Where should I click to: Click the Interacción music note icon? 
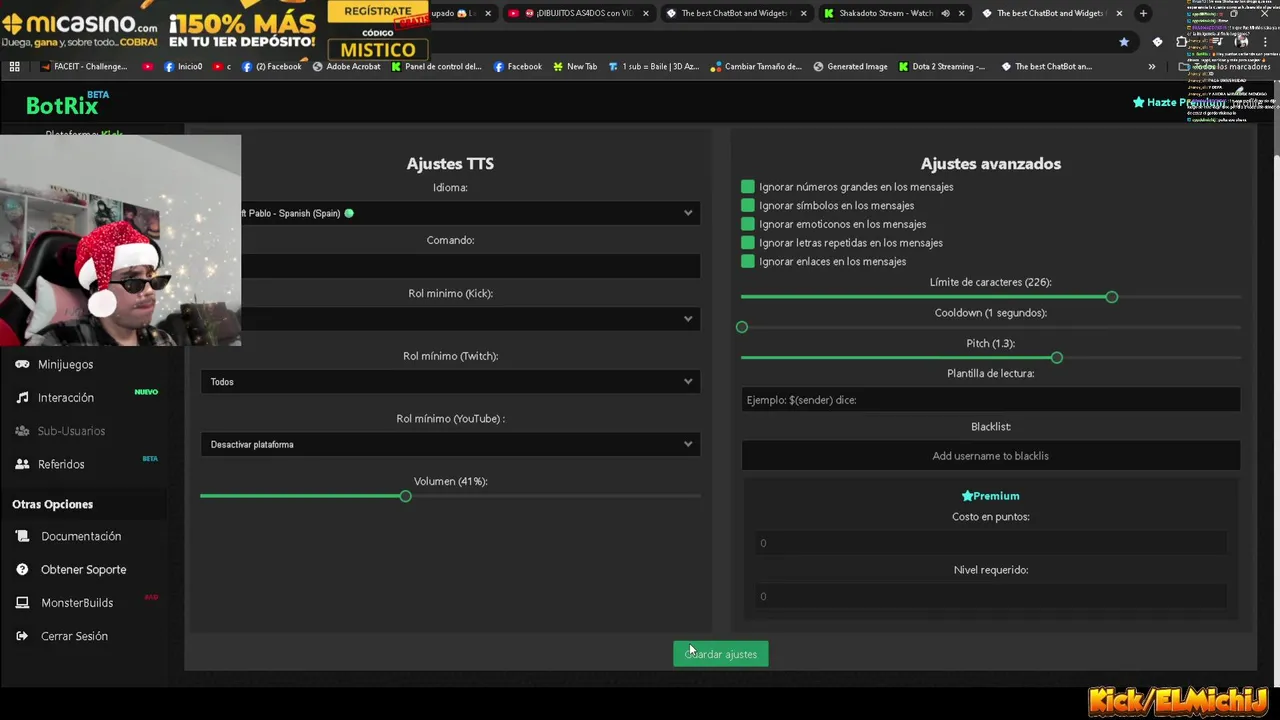pos(22,397)
